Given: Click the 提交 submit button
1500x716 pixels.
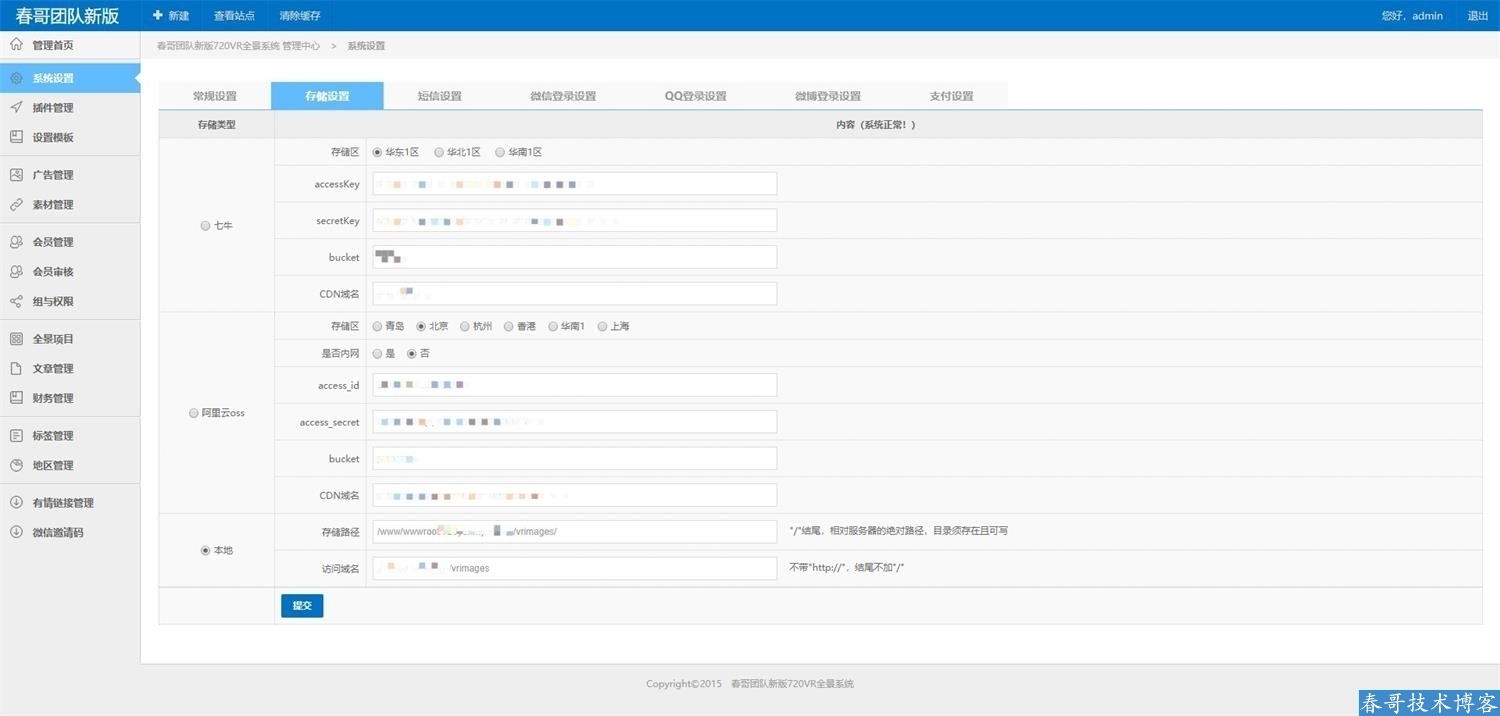Looking at the screenshot, I should [x=302, y=606].
